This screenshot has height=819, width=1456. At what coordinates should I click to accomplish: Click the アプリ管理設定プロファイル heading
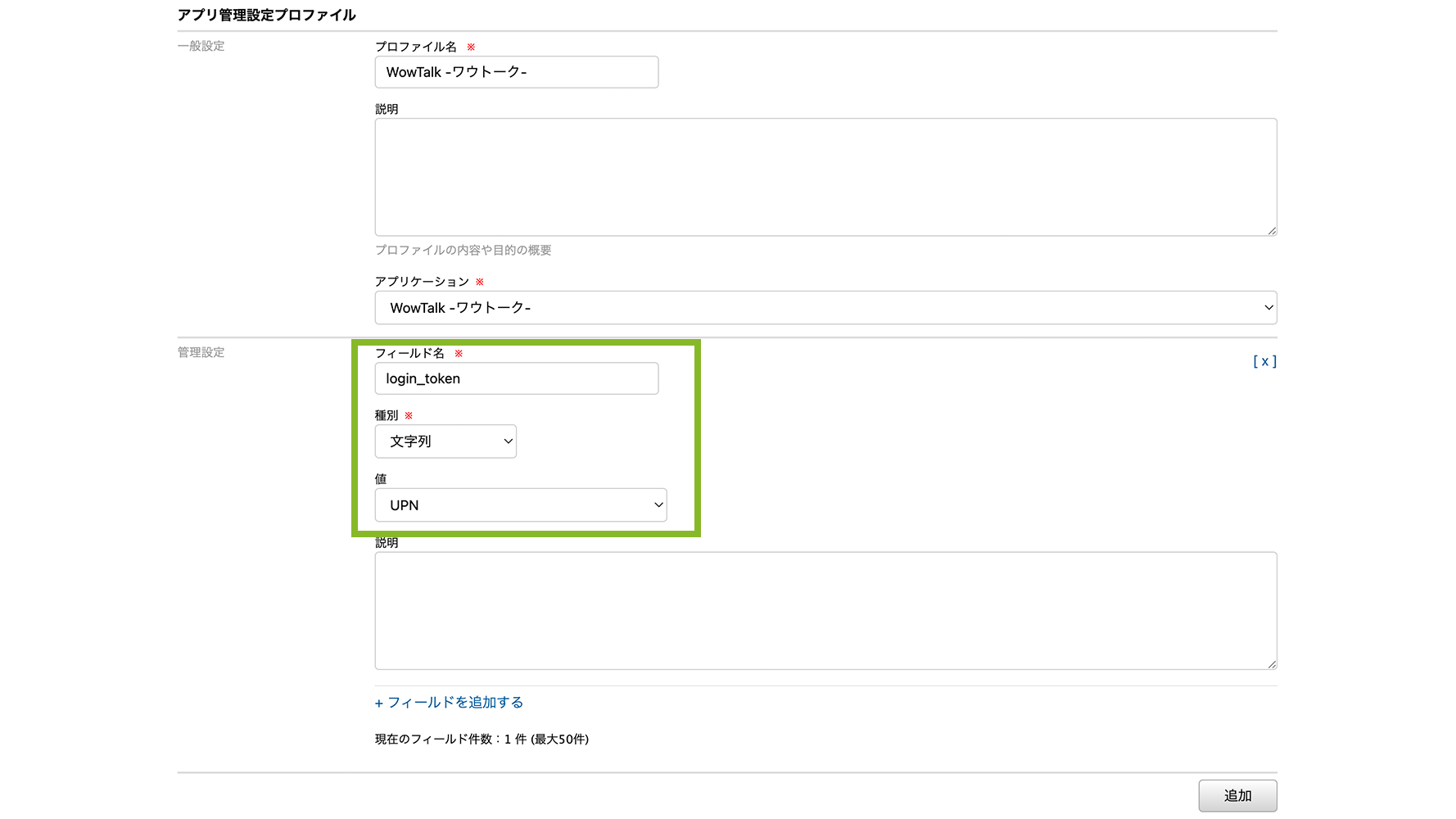pos(267,15)
